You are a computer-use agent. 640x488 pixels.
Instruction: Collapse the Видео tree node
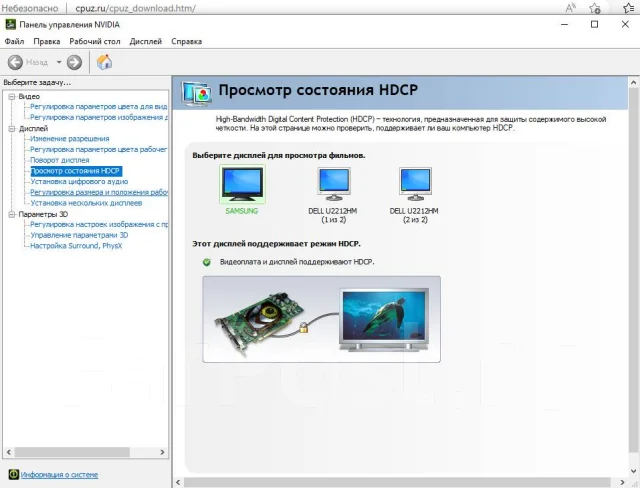tap(12, 96)
